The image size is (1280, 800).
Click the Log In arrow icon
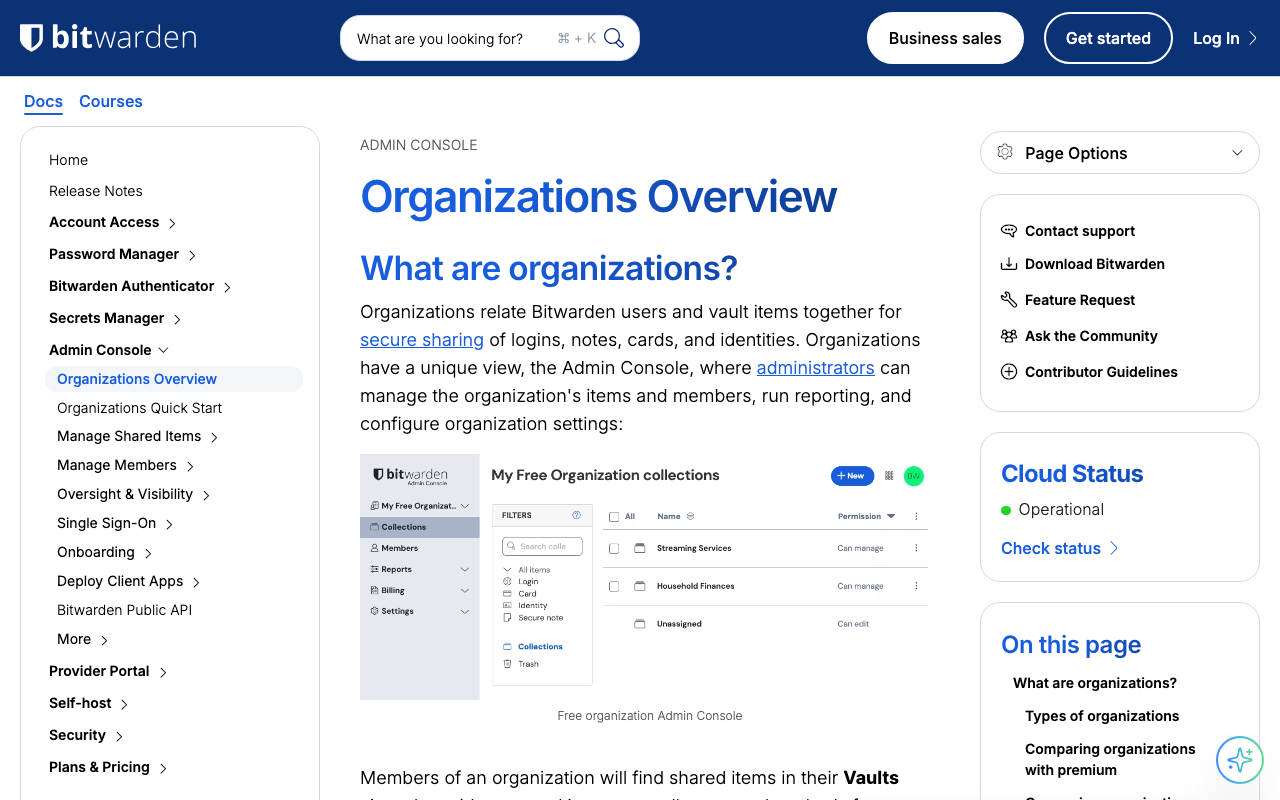(1253, 39)
